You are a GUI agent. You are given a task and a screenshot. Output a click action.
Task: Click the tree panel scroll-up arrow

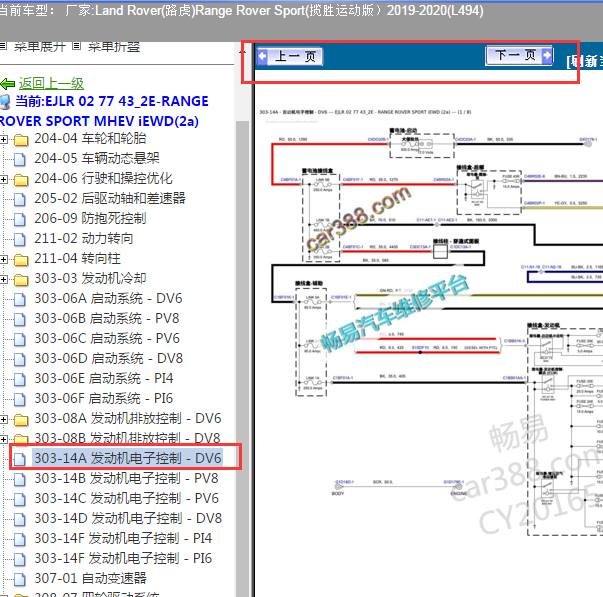(x=243, y=51)
